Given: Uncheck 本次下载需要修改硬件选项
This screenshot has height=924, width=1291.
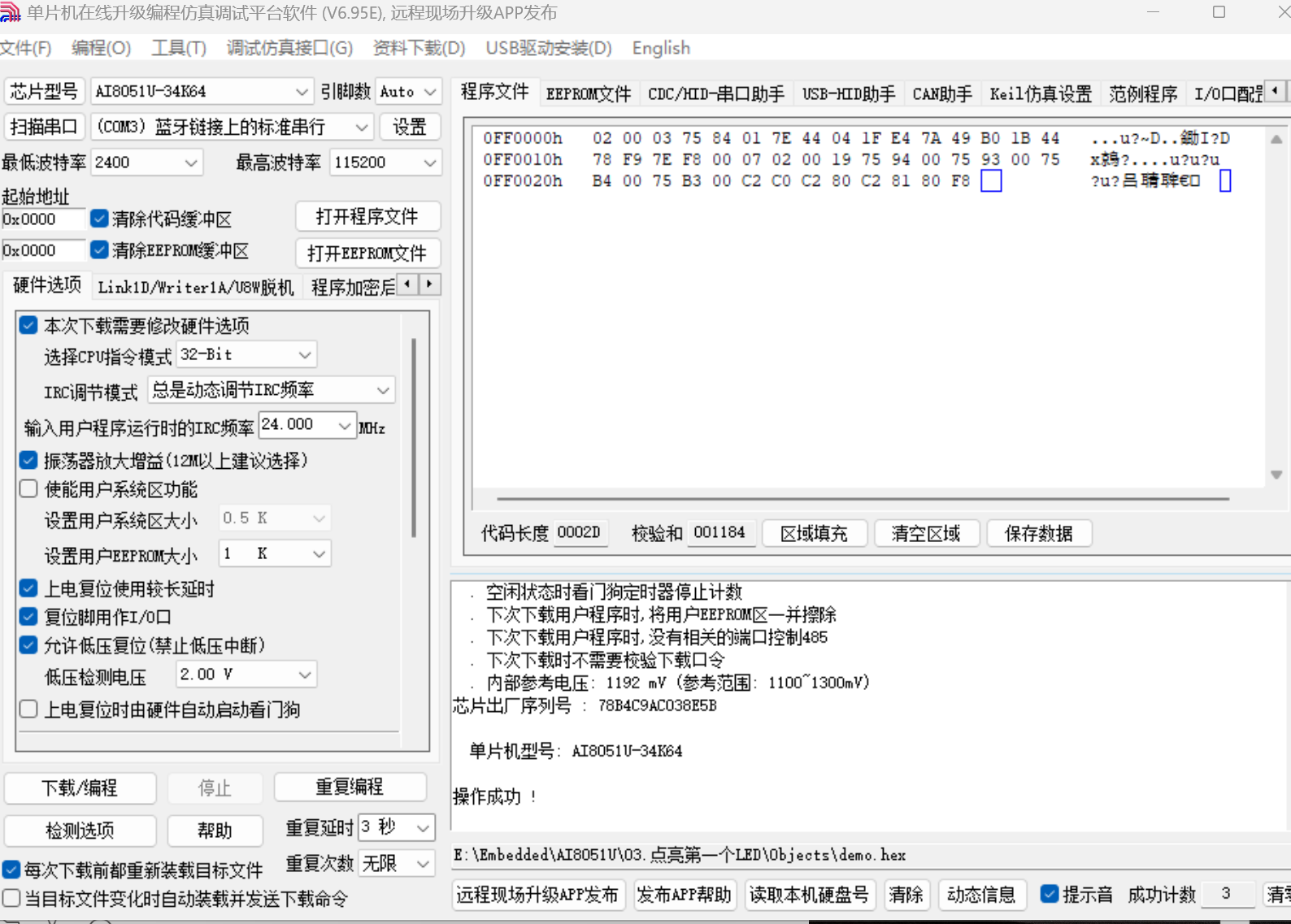Looking at the screenshot, I should [x=28, y=325].
